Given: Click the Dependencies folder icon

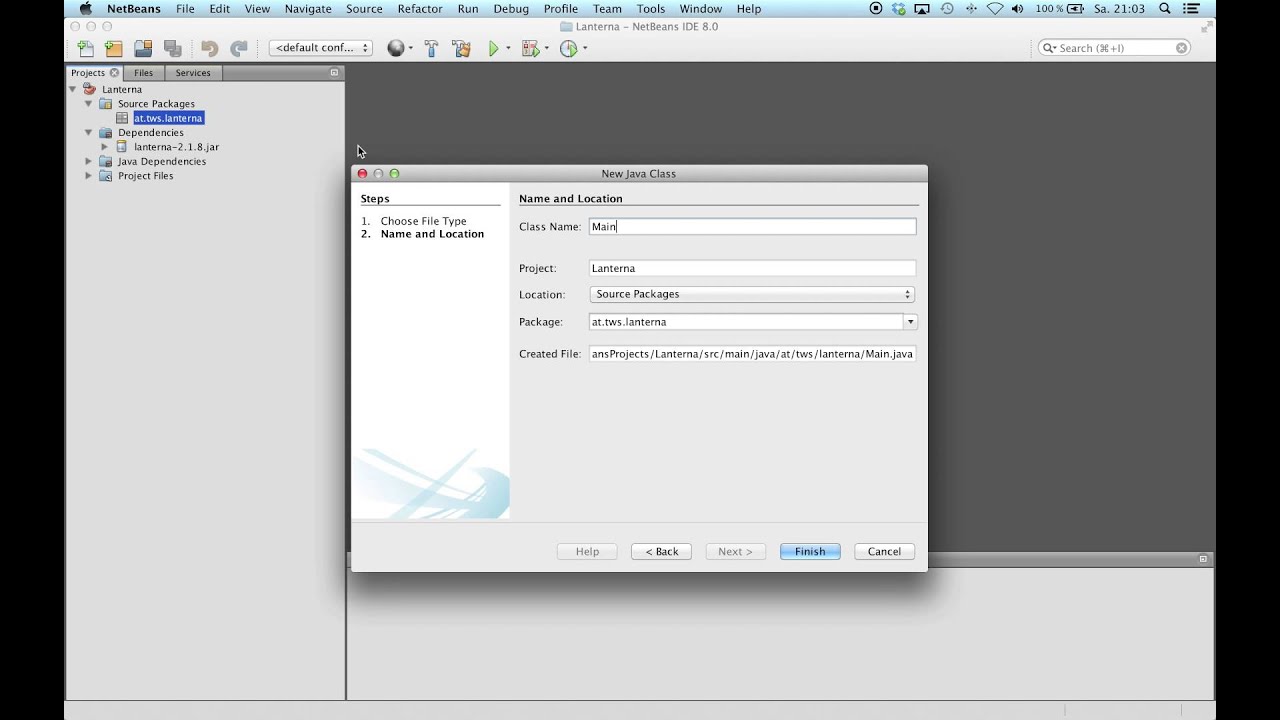Looking at the screenshot, I should coord(106,132).
